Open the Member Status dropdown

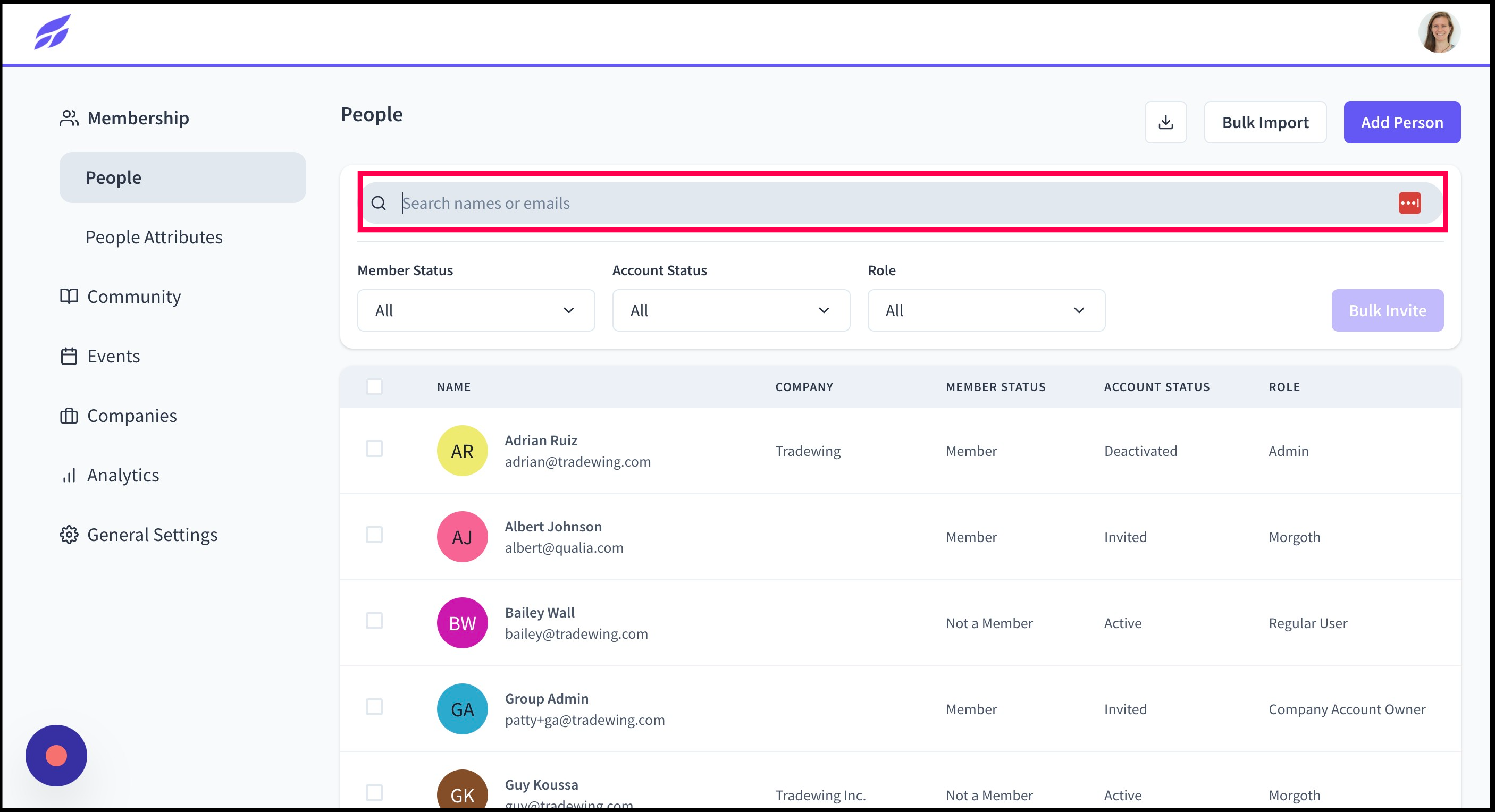pyautogui.click(x=476, y=310)
